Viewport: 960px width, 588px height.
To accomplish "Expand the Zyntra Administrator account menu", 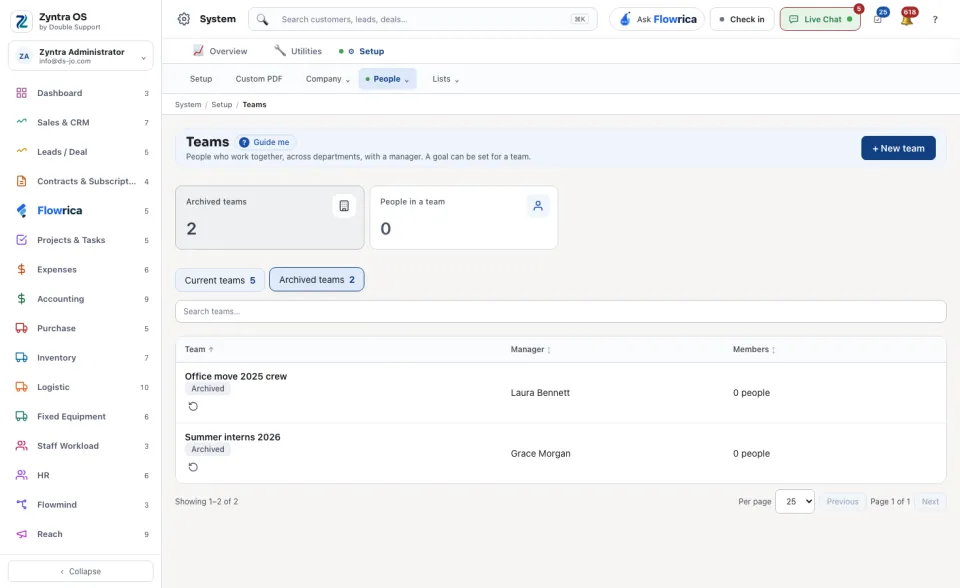I will [x=81, y=56].
